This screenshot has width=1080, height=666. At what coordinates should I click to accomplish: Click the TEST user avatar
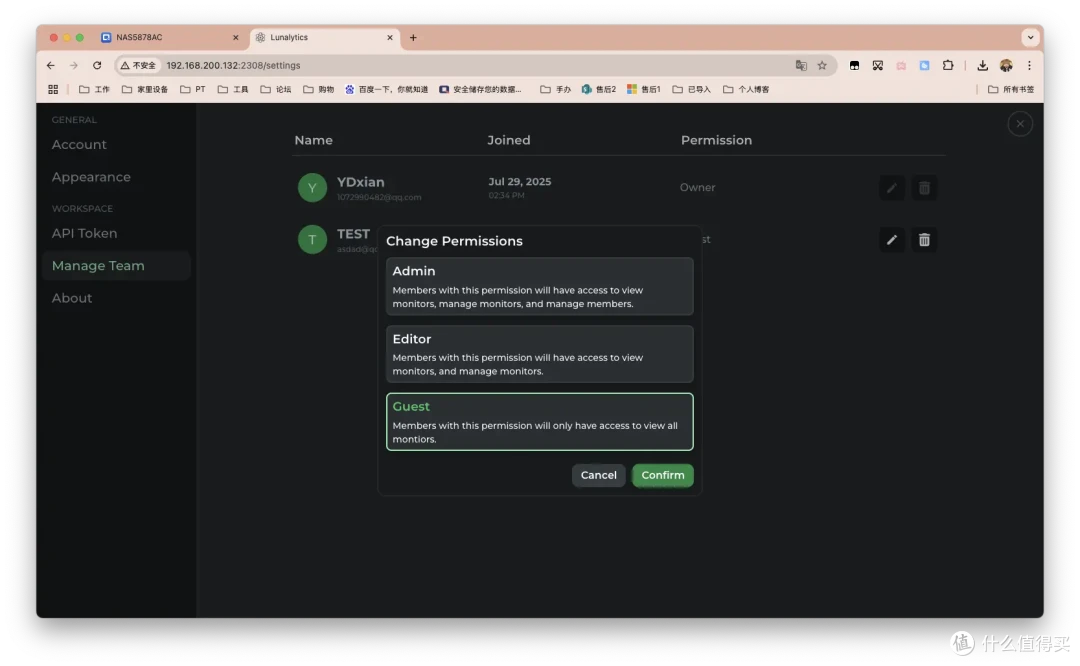(x=312, y=240)
